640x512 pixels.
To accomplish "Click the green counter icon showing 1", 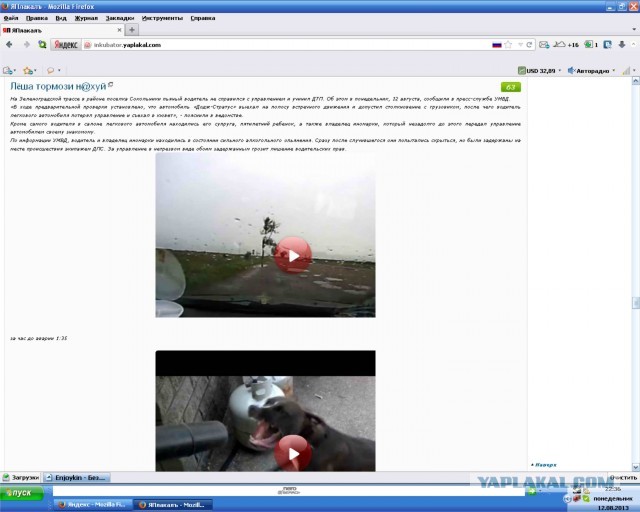I will pyautogui.click(x=591, y=45).
